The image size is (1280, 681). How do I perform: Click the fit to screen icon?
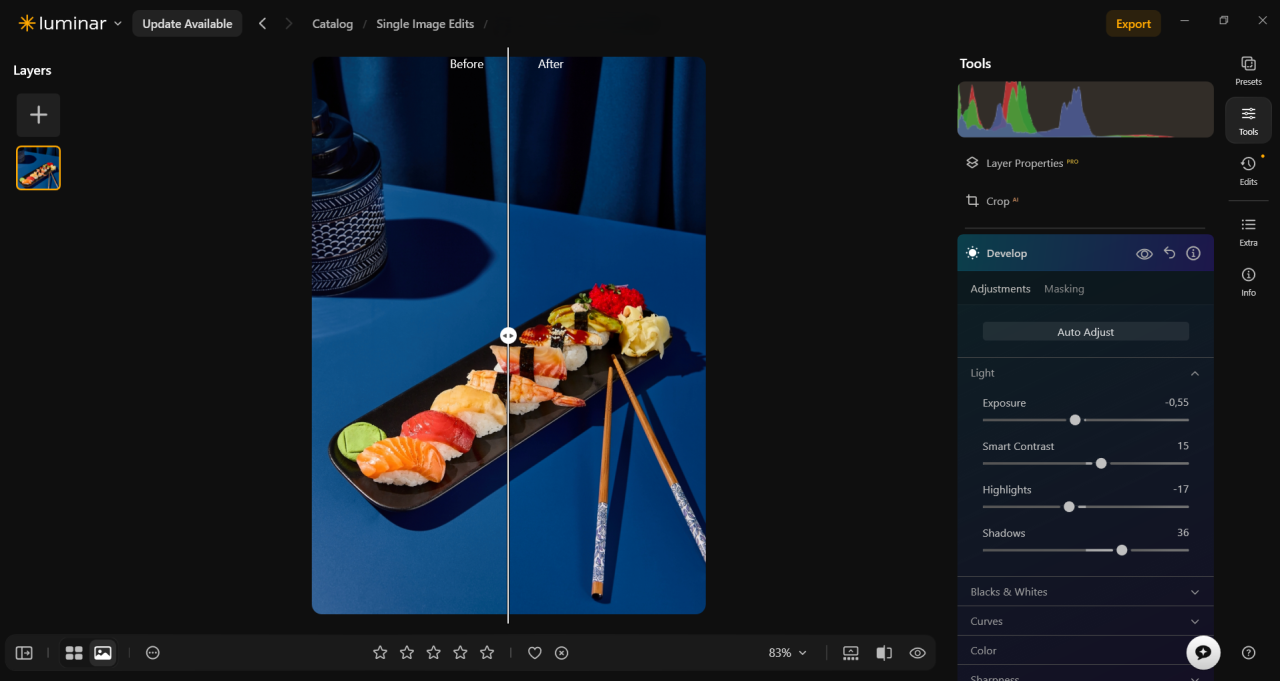(851, 653)
